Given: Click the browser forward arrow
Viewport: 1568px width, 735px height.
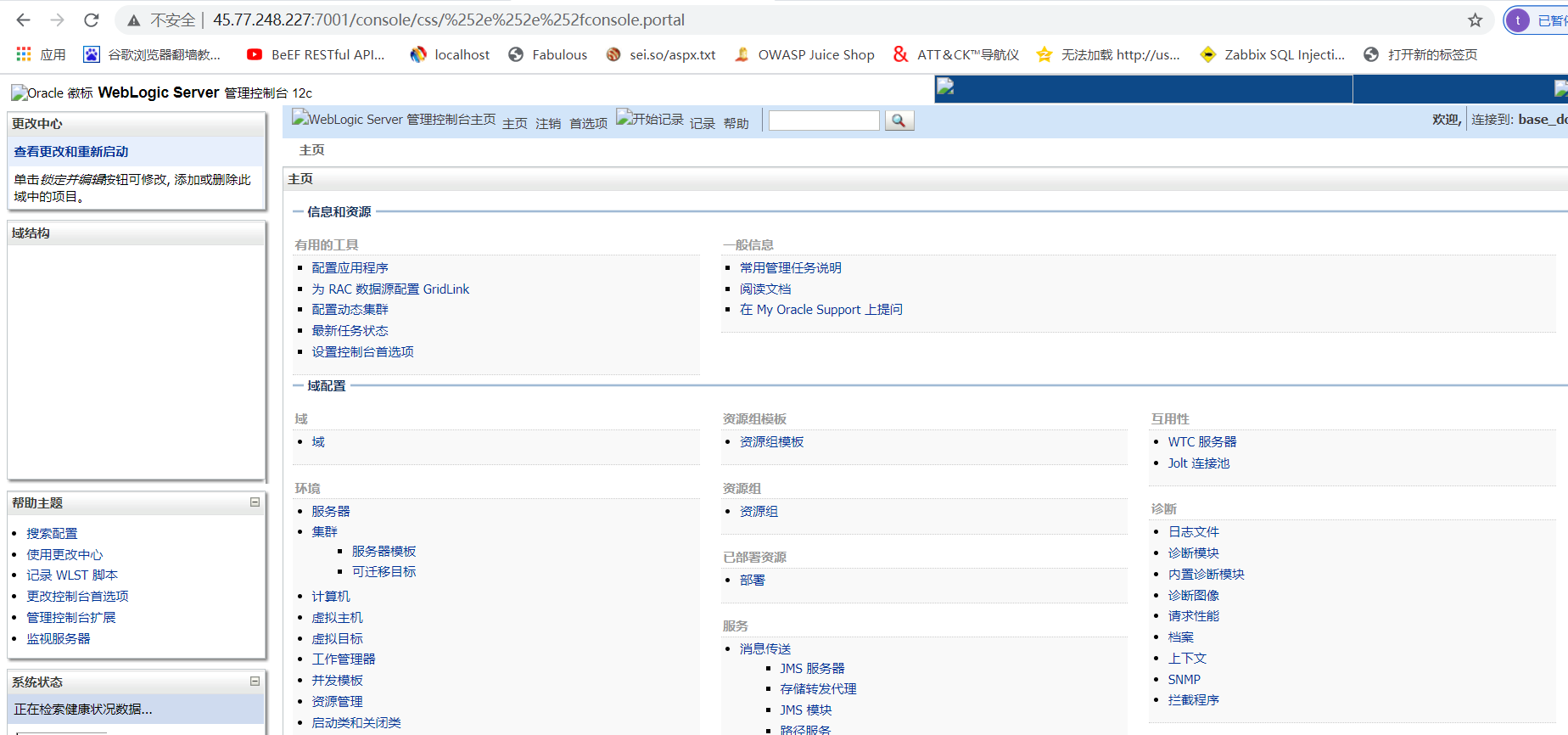Looking at the screenshot, I should 57,20.
